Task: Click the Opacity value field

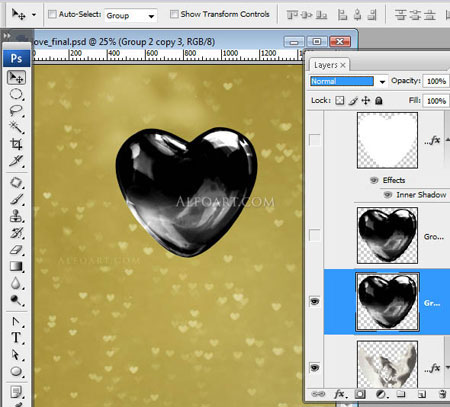Action: 436,81
